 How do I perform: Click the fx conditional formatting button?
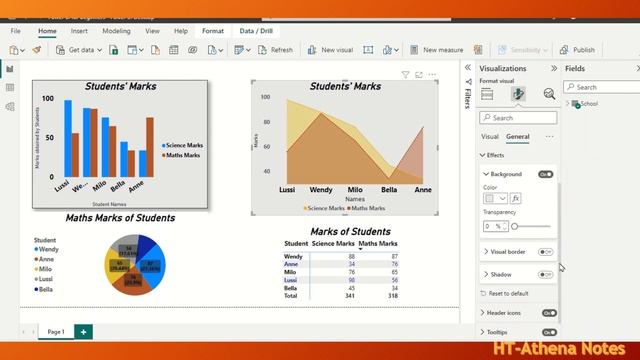point(516,198)
